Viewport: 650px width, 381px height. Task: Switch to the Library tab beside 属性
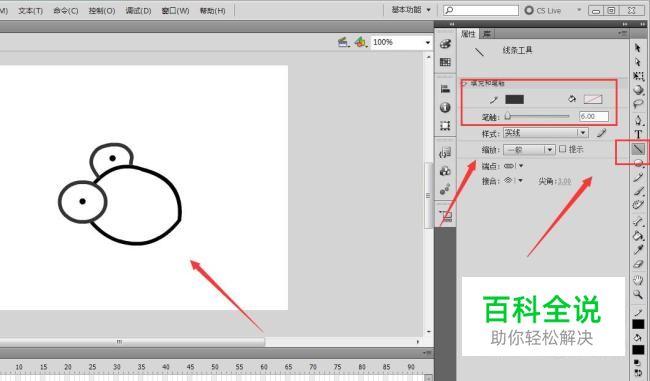click(487, 34)
